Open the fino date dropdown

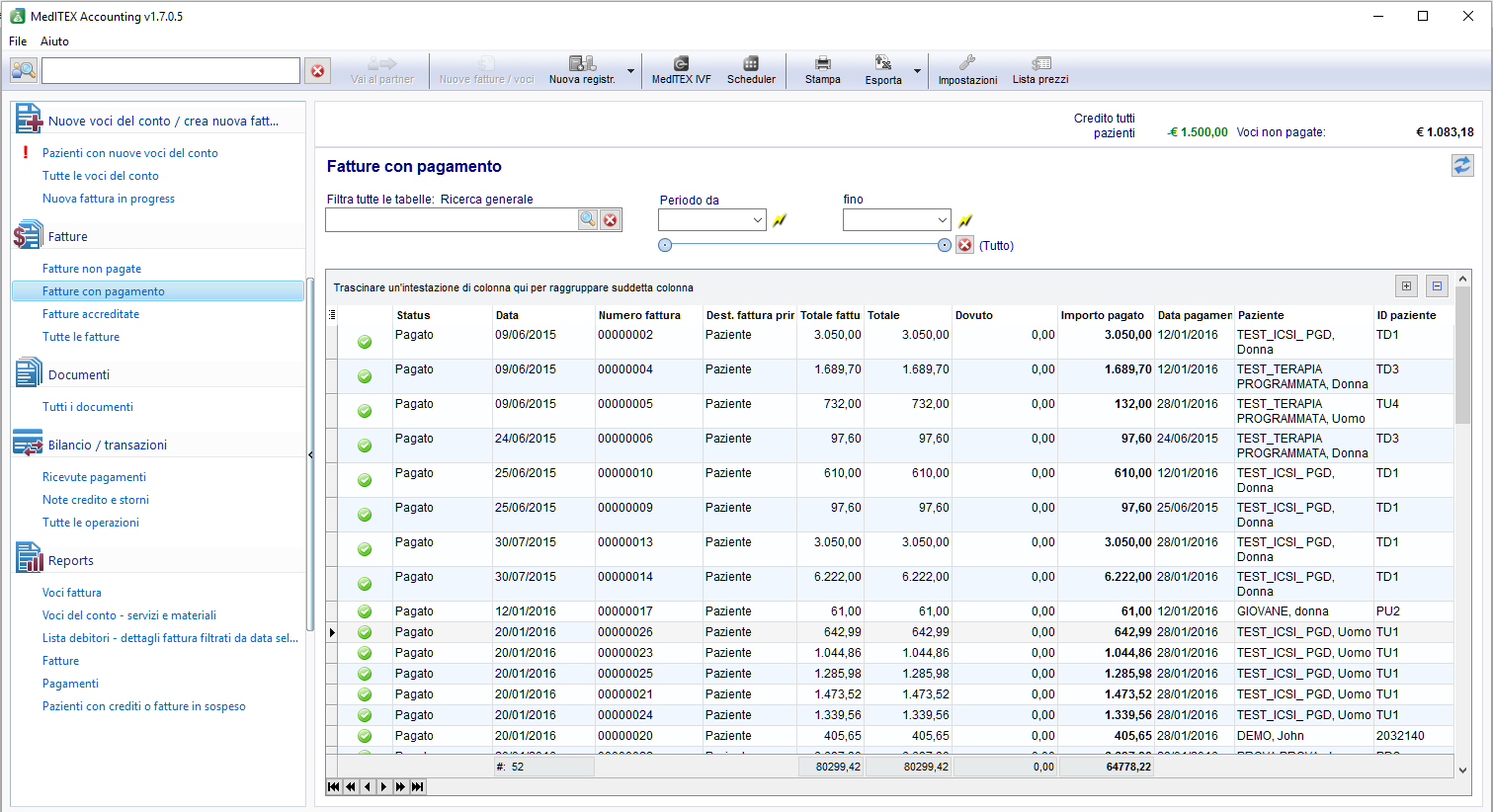(943, 220)
